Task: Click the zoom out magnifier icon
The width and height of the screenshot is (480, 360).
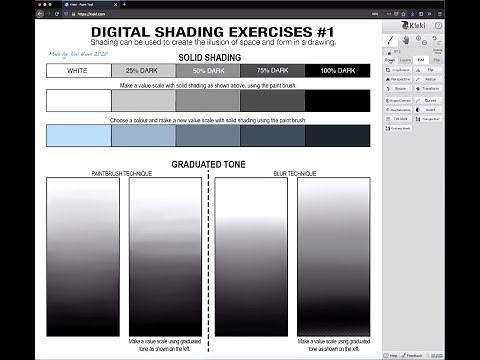Action: [x=424, y=43]
